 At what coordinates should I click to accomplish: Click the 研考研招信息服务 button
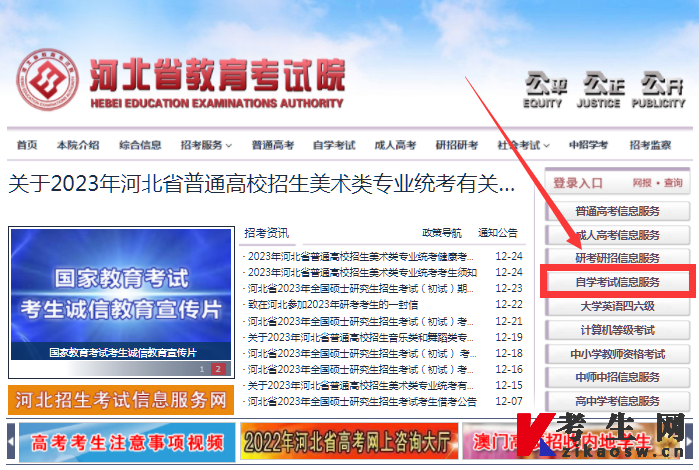(x=617, y=258)
